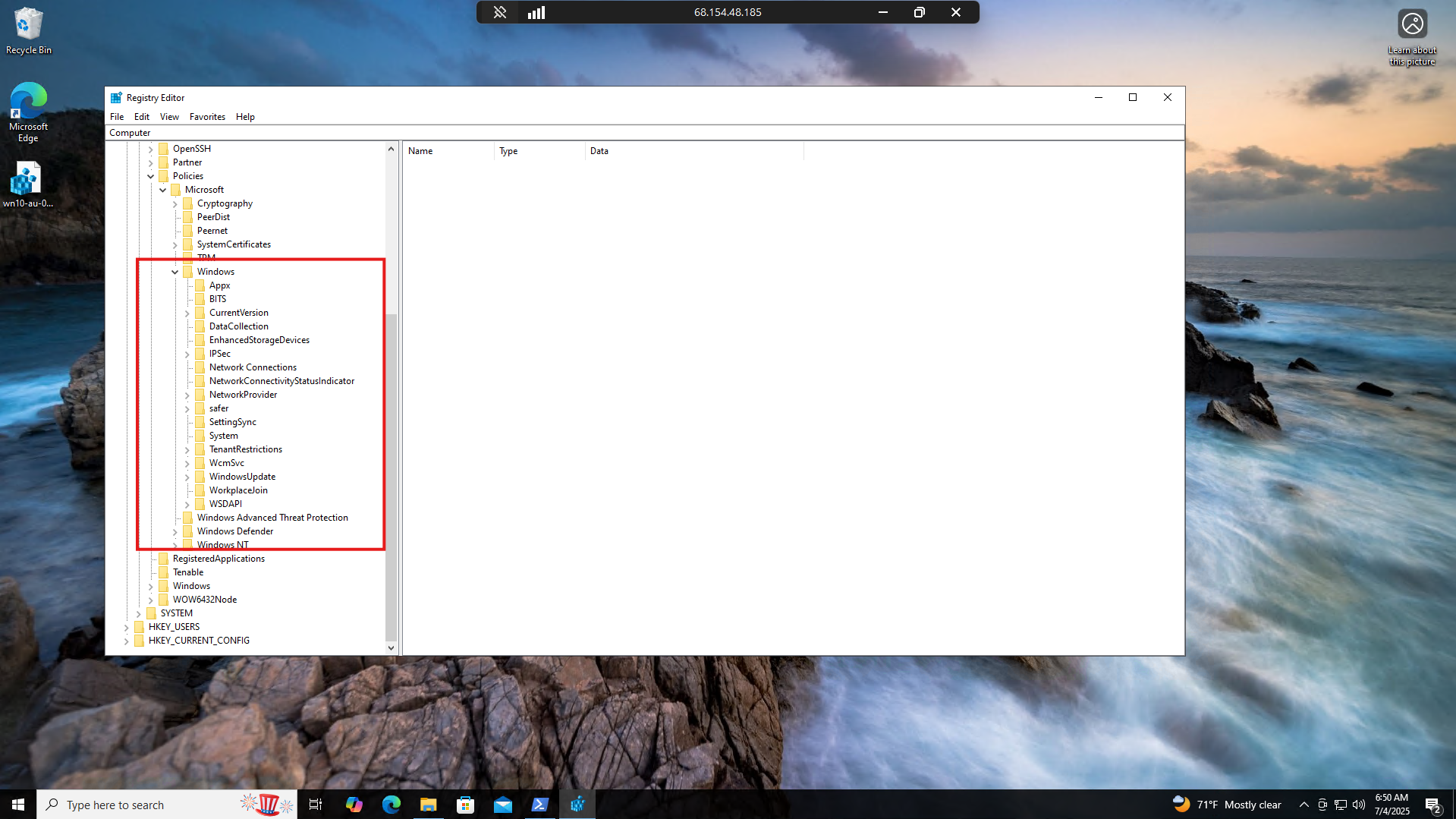Screen dimensions: 1456x819
Task: Click the Data column header
Action: [599, 151]
